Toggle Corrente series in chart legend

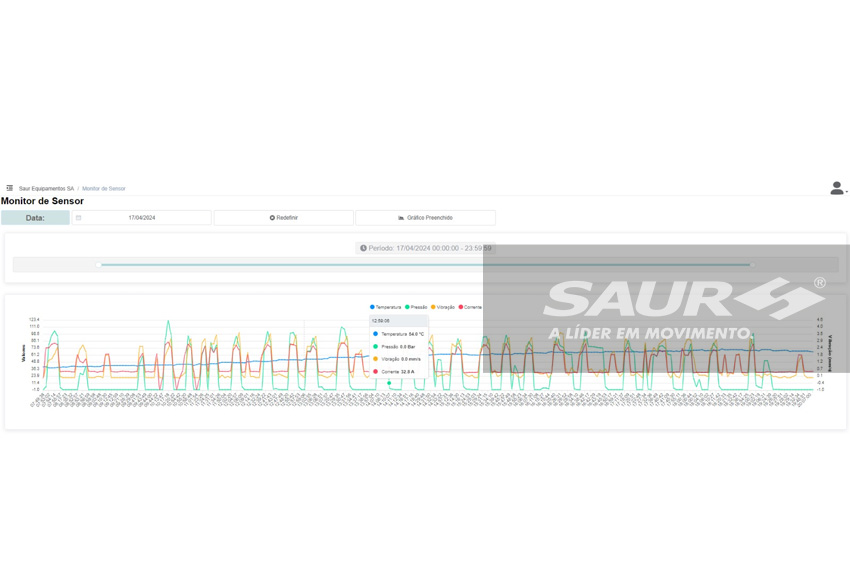point(470,307)
